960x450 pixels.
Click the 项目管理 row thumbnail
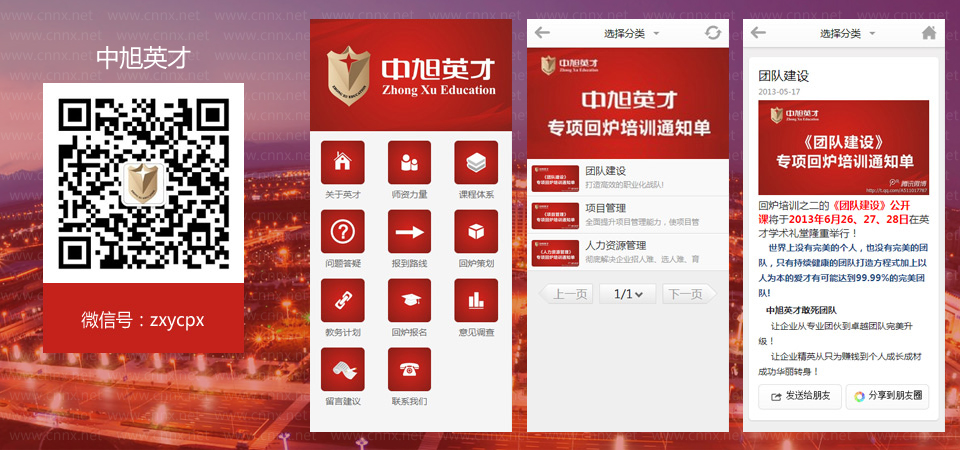555,216
